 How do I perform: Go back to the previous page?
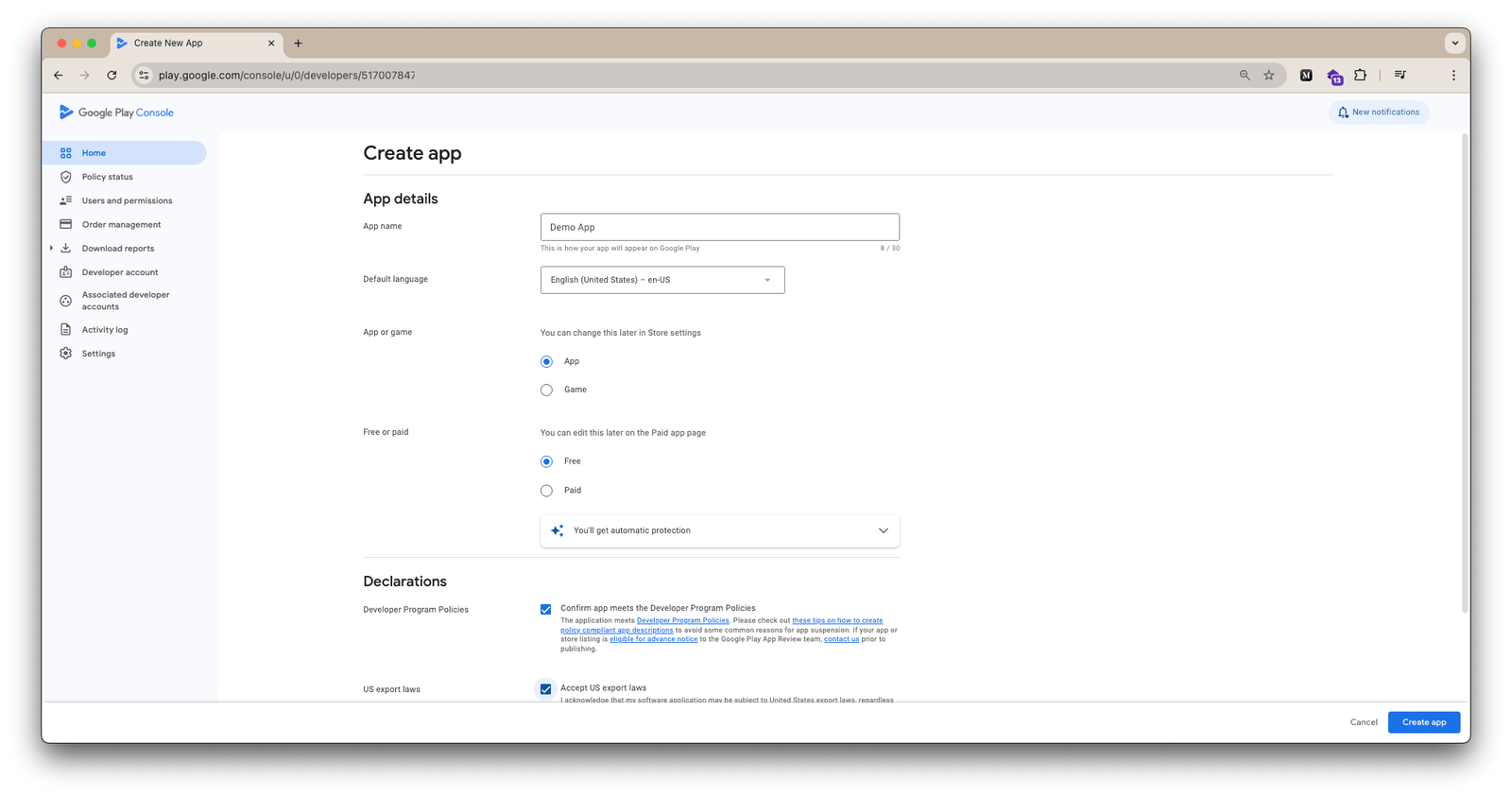(x=59, y=76)
